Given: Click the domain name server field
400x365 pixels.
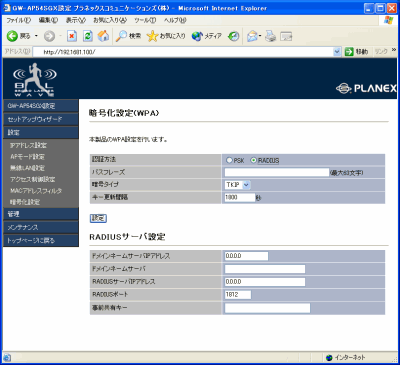Looking at the screenshot, I should point(265,269).
